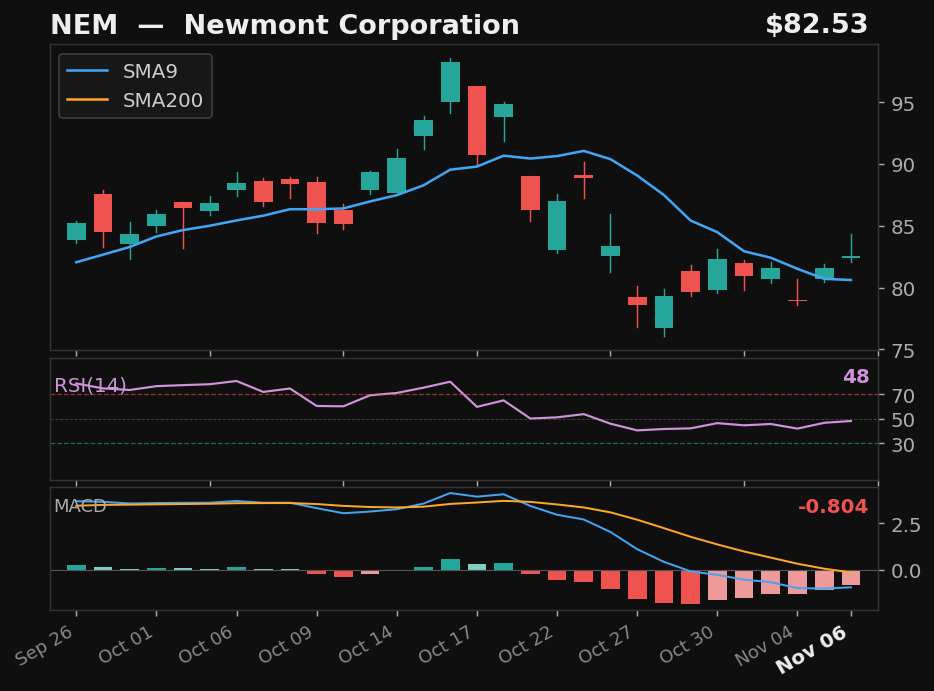Click the blue SMA9 legend line swatch

pyautogui.click(x=88, y=71)
